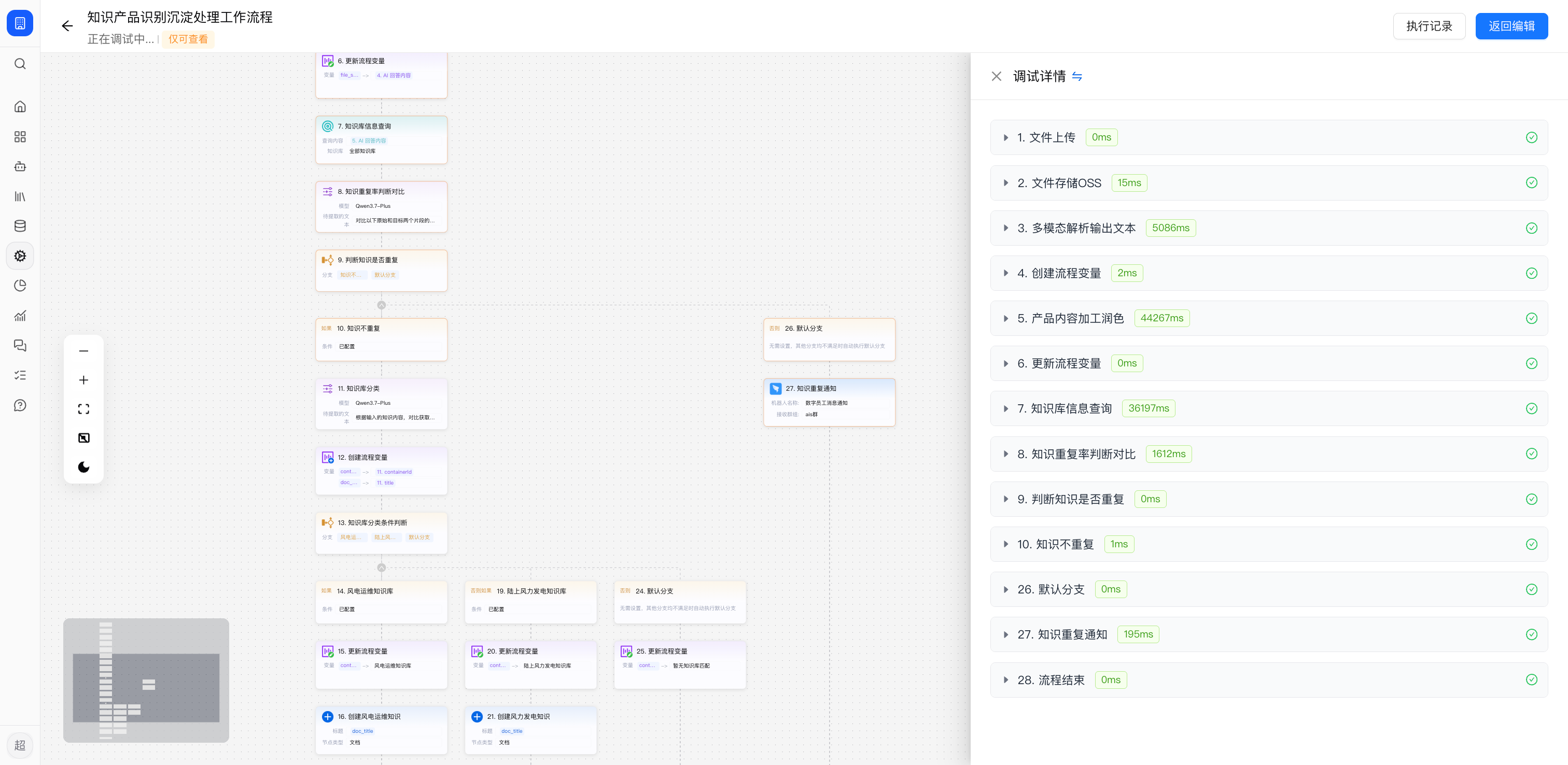This screenshot has width=1568, height=765.
Task: Zoom out the canvas with minus icon
Action: pyautogui.click(x=84, y=350)
